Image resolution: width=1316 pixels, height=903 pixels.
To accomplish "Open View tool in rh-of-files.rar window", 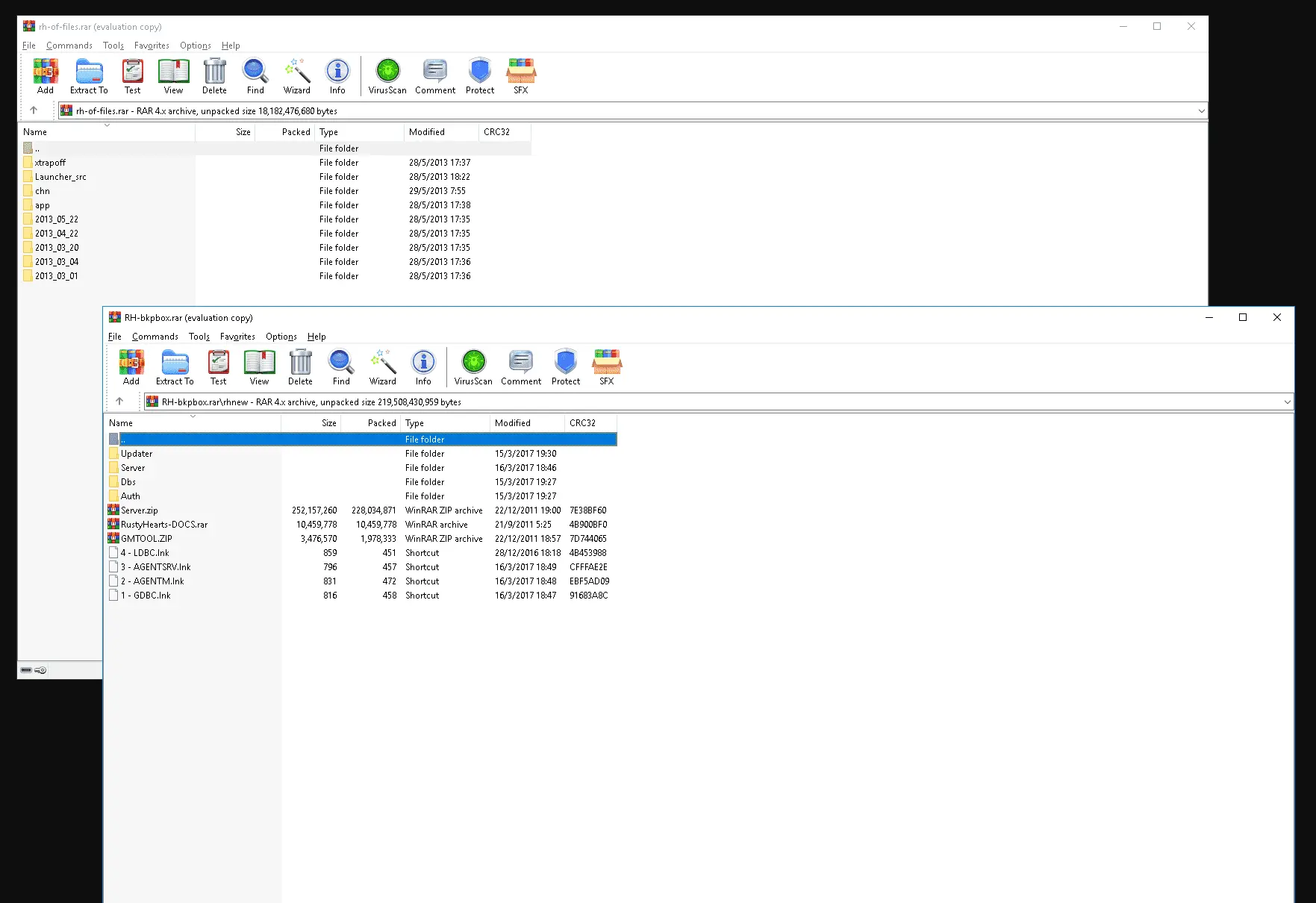I will (173, 76).
